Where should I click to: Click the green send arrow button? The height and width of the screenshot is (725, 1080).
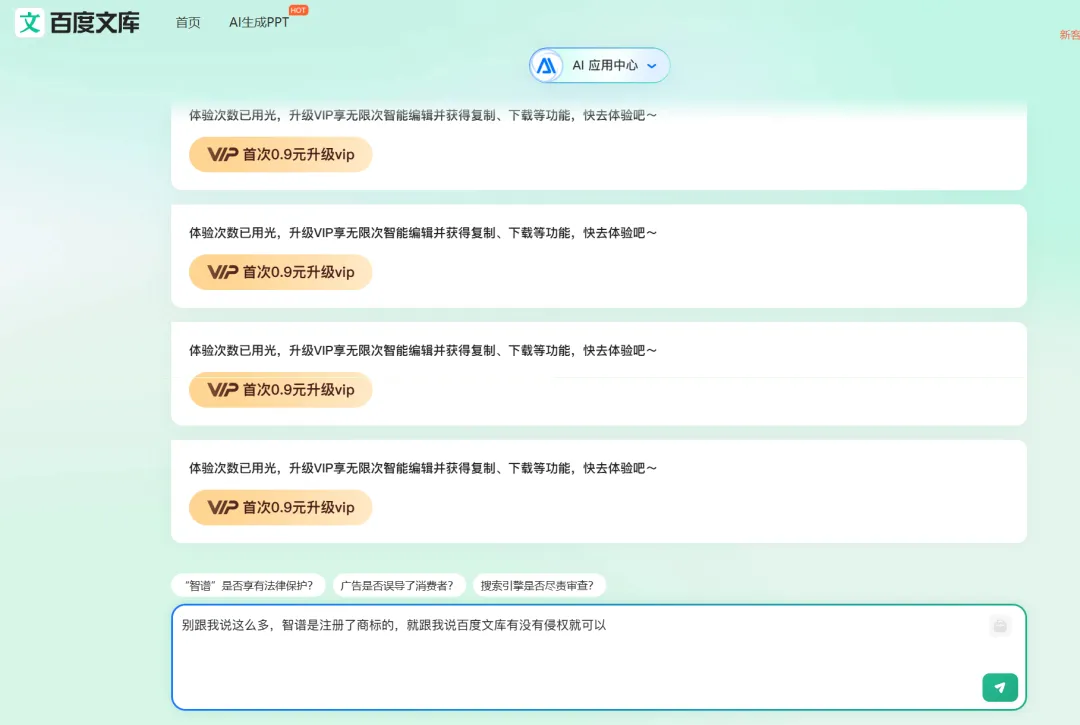999,687
